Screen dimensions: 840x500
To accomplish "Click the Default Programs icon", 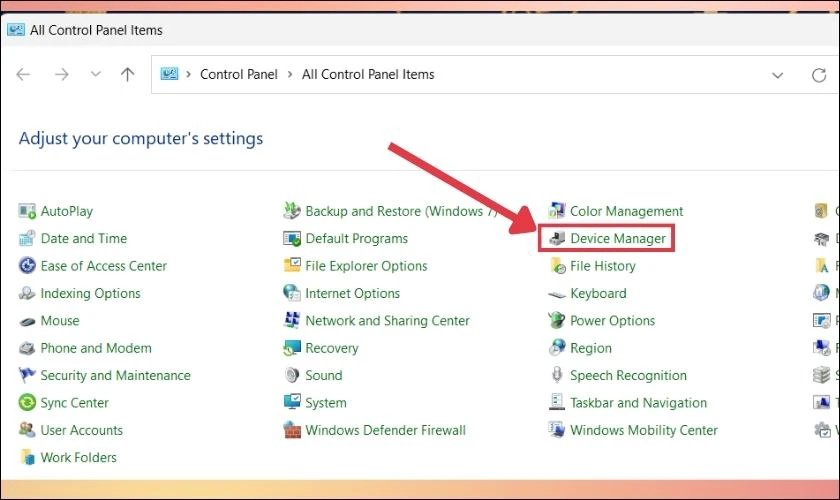I will point(292,238).
